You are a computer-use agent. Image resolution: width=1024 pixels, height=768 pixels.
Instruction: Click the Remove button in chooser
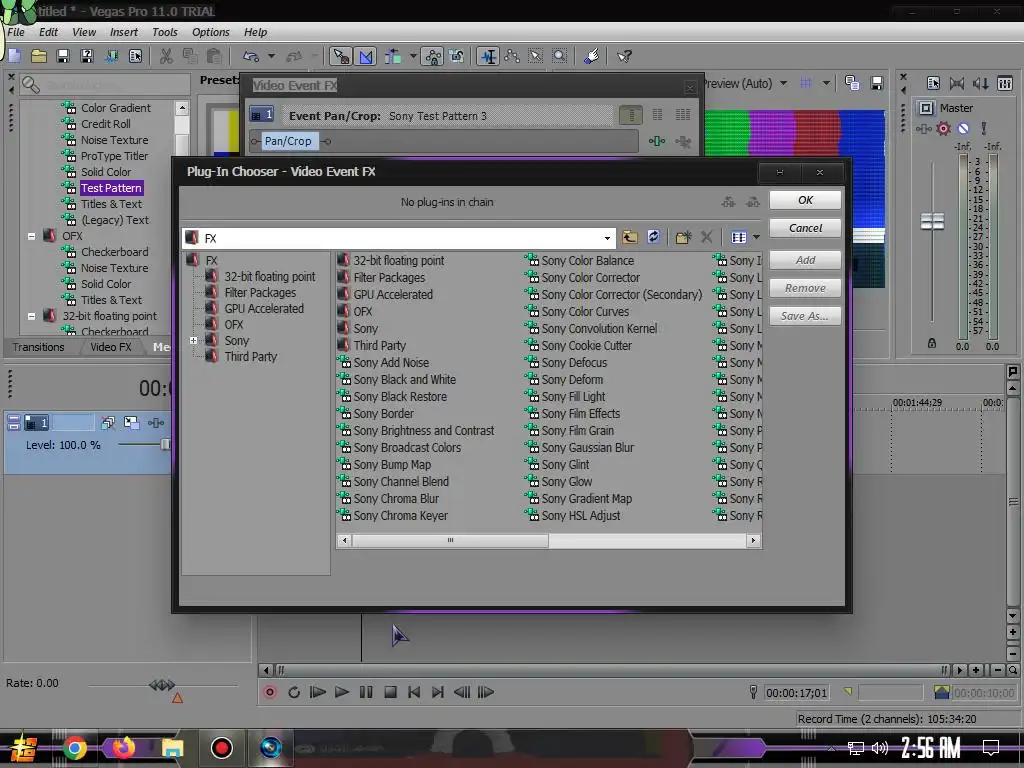click(x=805, y=288)
